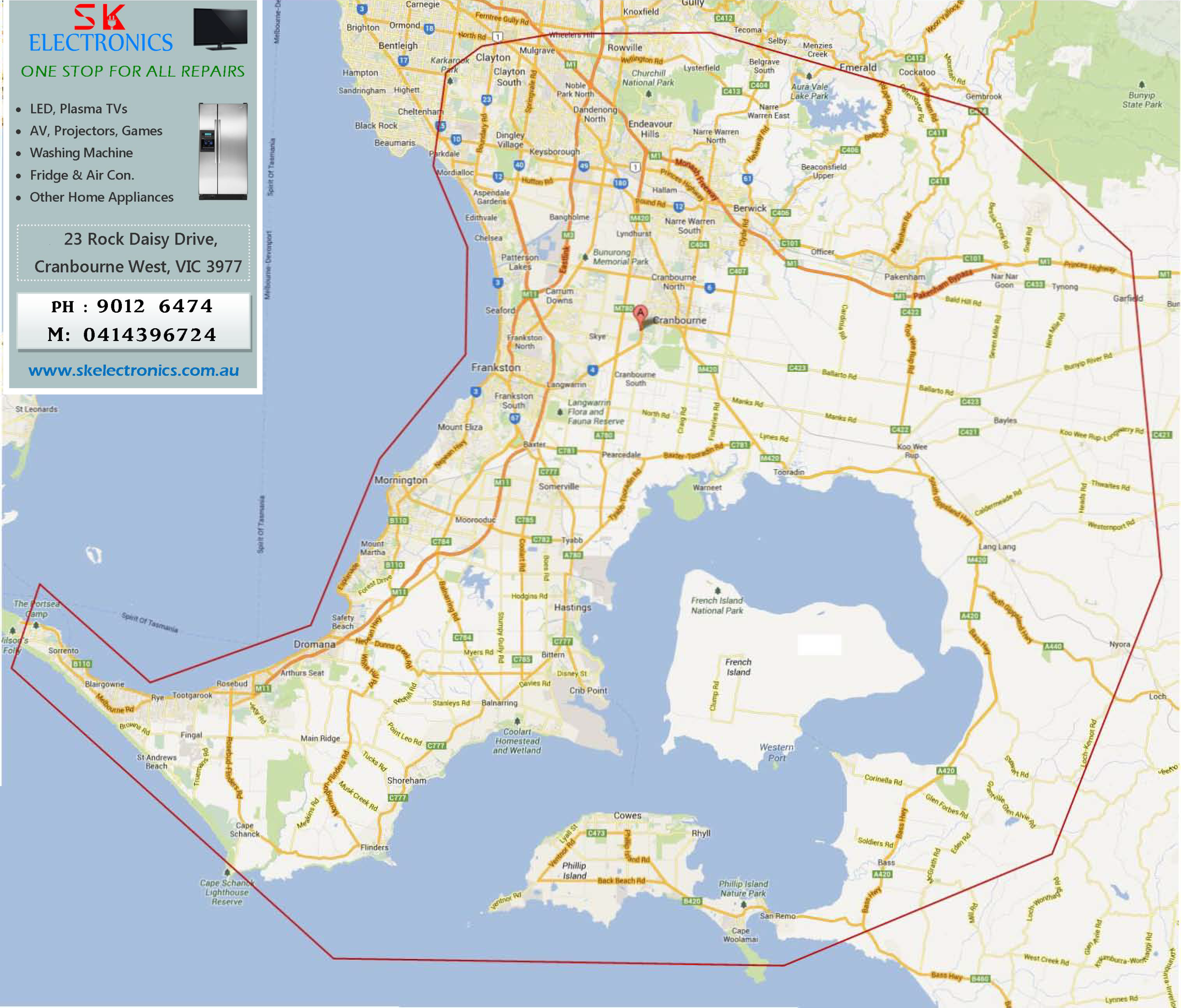
Task: Click the Hastings town label
Action: (x=572, y=607)
